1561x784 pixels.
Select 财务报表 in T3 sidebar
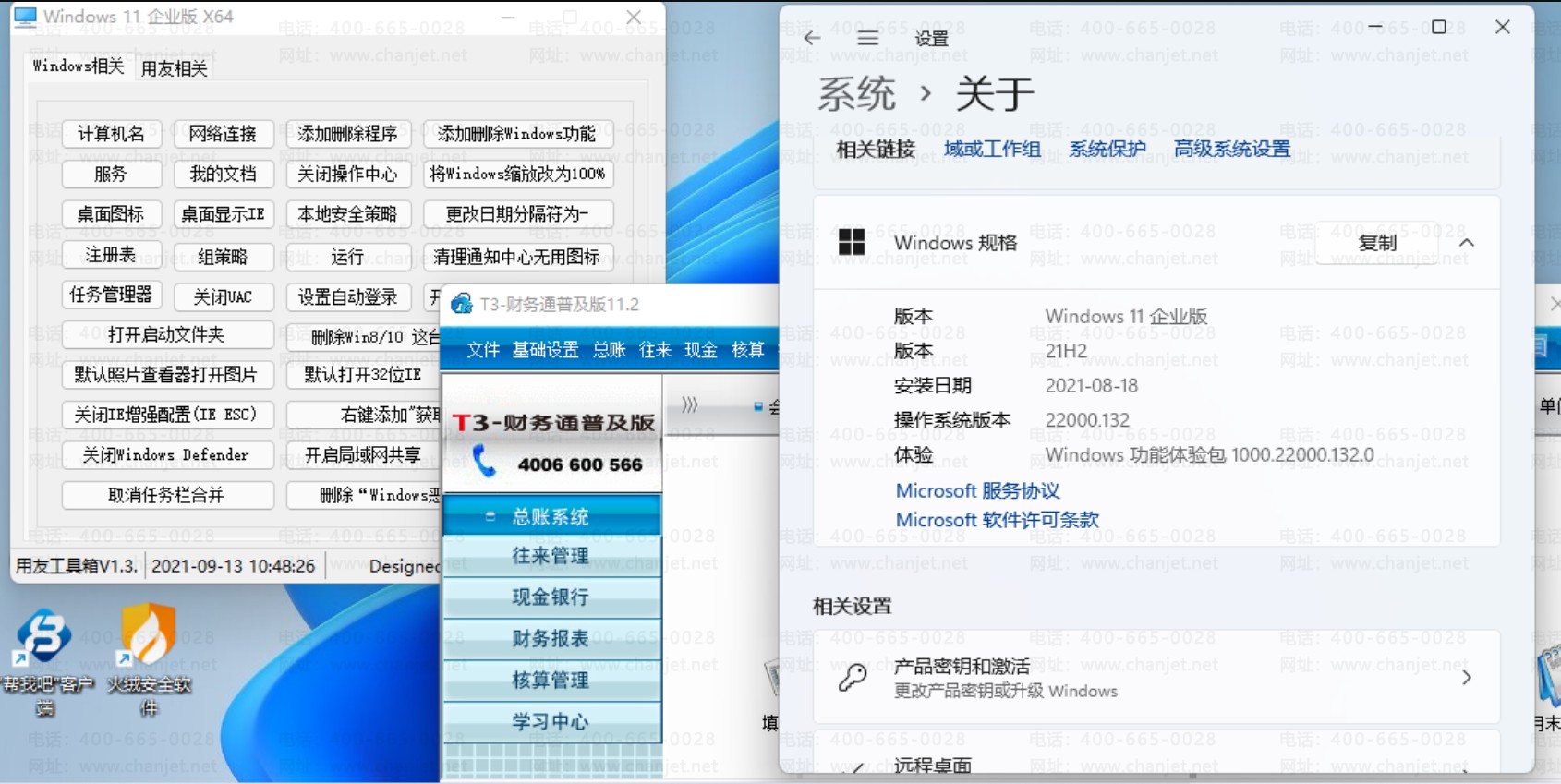pos(551,639)
